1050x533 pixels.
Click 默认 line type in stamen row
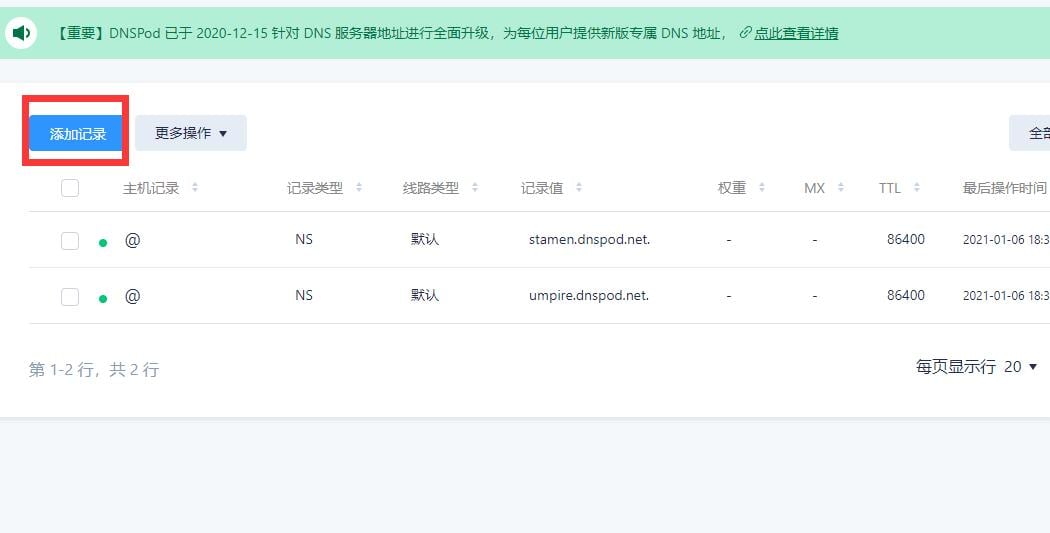click(425, 239)
